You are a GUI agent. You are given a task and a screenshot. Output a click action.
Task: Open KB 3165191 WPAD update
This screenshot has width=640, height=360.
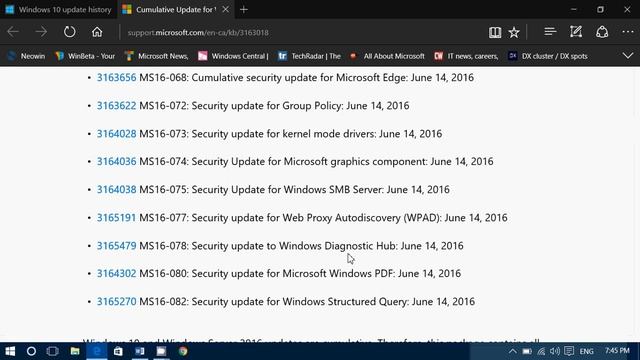[116, 218]
